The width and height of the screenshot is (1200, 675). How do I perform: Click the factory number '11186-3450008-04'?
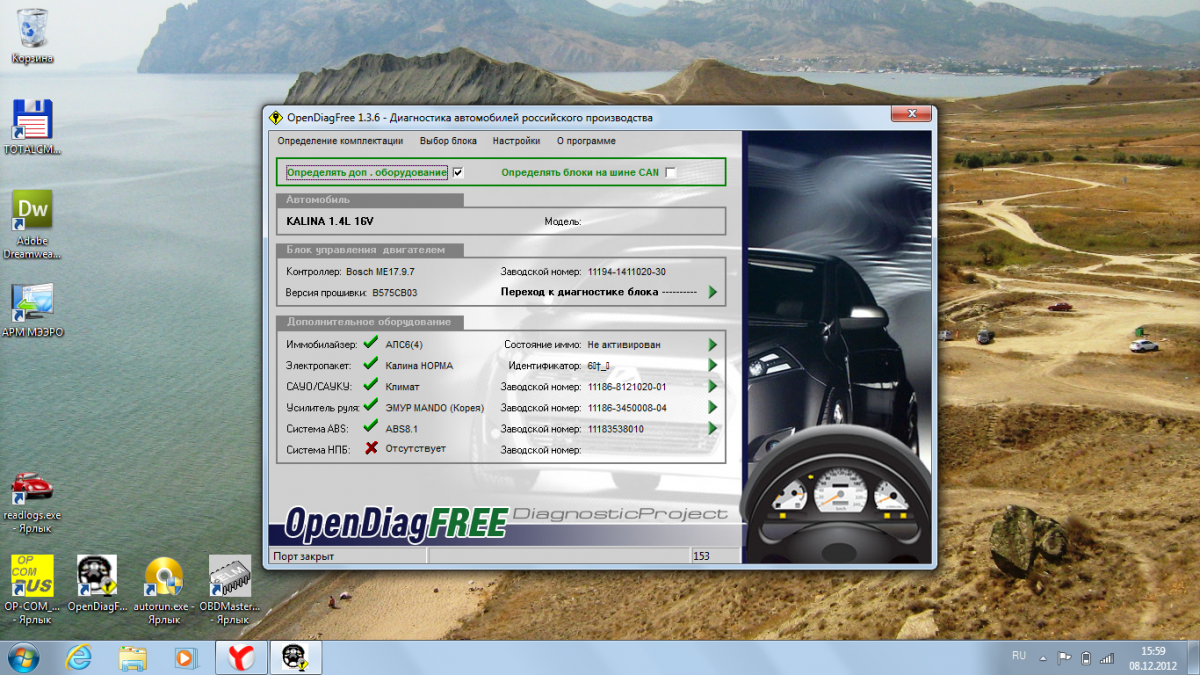[627, 407]
